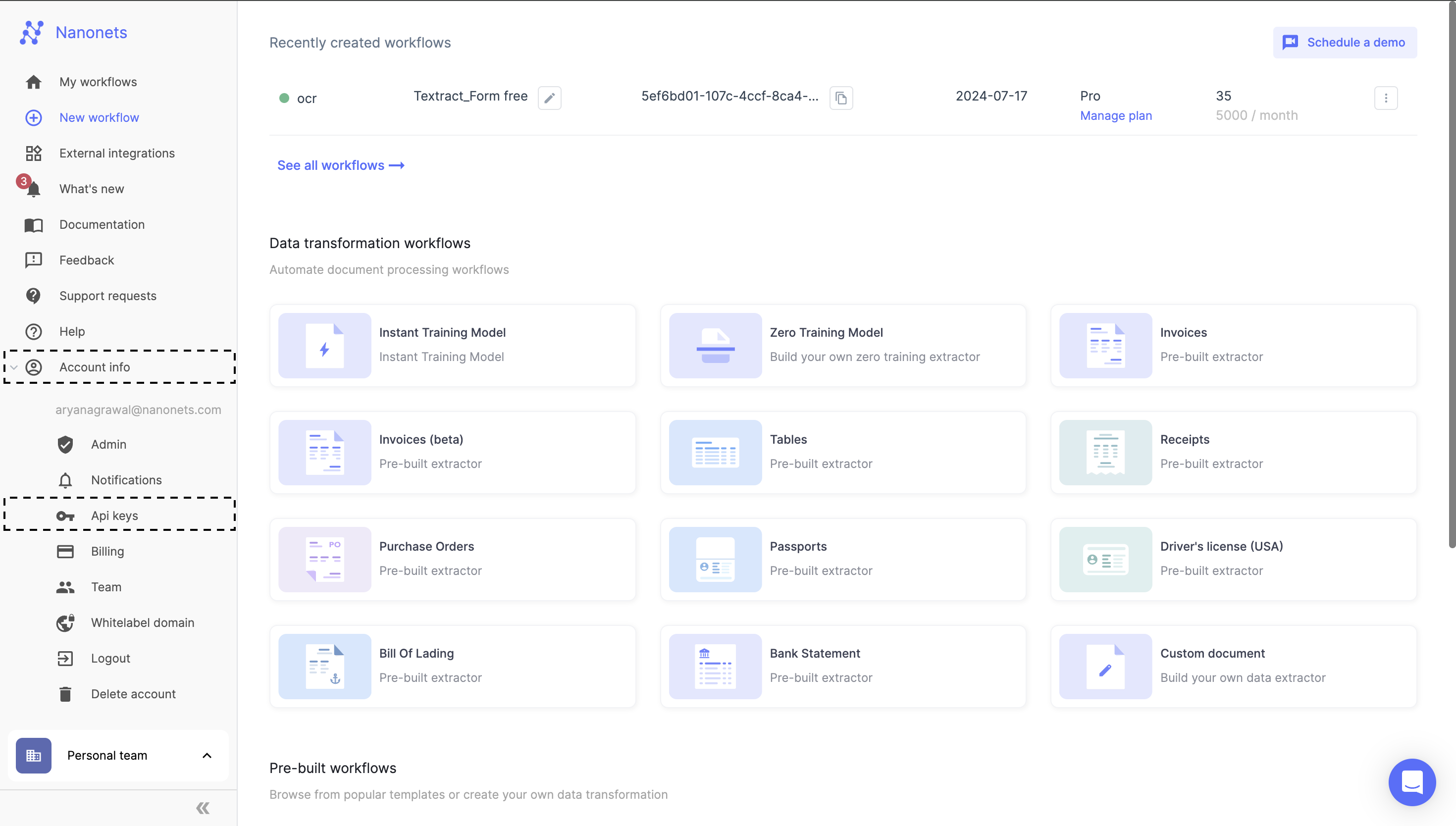The width and height of the screenshot is (1456, 826).
Task: Select the Custom document card
Action: (x=1233, y=667)
